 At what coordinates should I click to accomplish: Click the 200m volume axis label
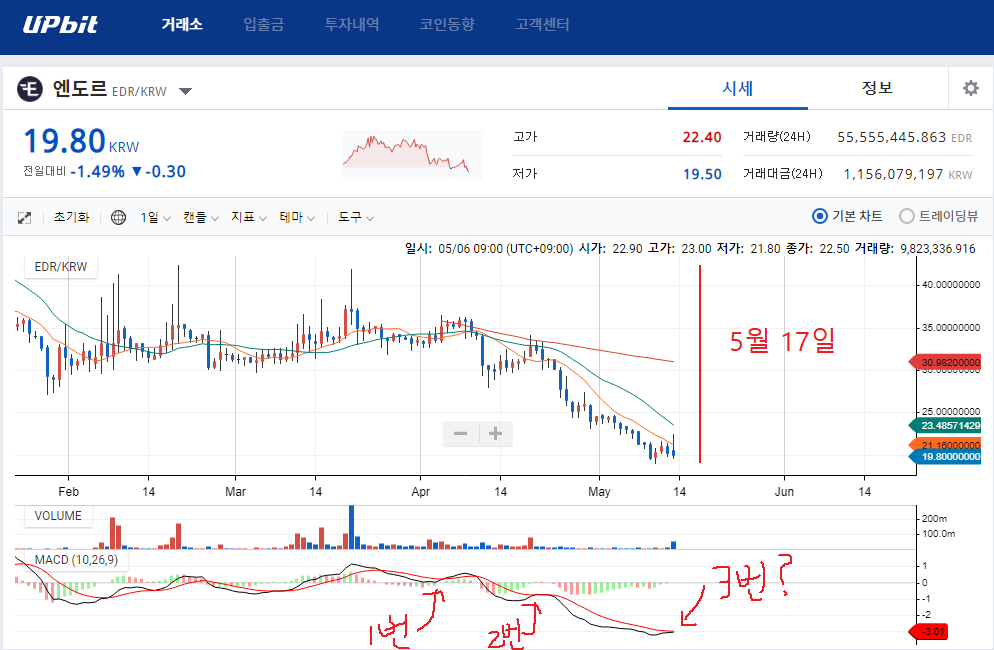pos(934,519)
